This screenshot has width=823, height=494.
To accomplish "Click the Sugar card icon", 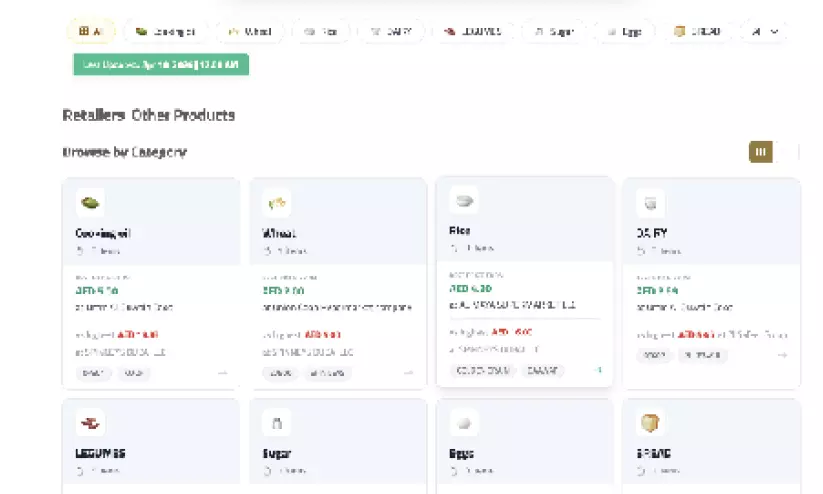I will pyautogui.click(x=277, y=422).
